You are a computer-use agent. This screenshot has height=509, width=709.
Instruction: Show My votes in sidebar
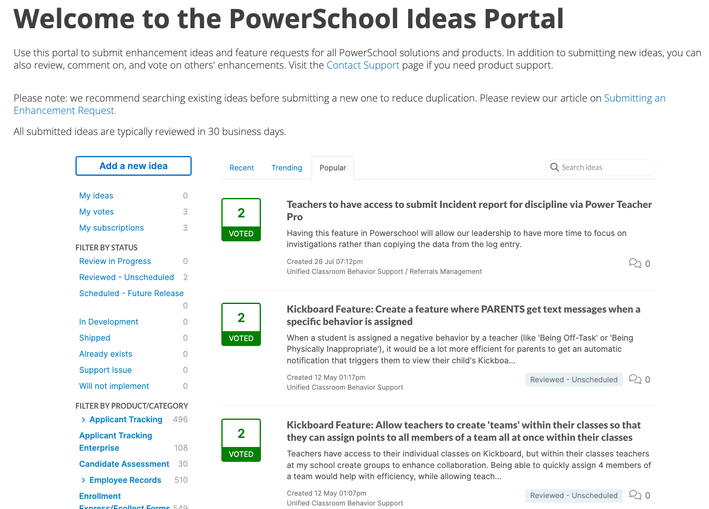tap(96, 212)
